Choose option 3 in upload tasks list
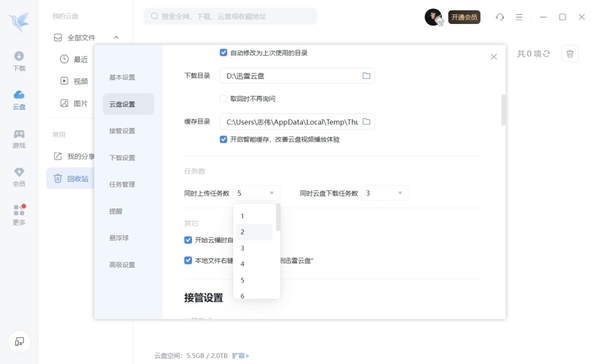The image size is (600, 364). point(254,248)
